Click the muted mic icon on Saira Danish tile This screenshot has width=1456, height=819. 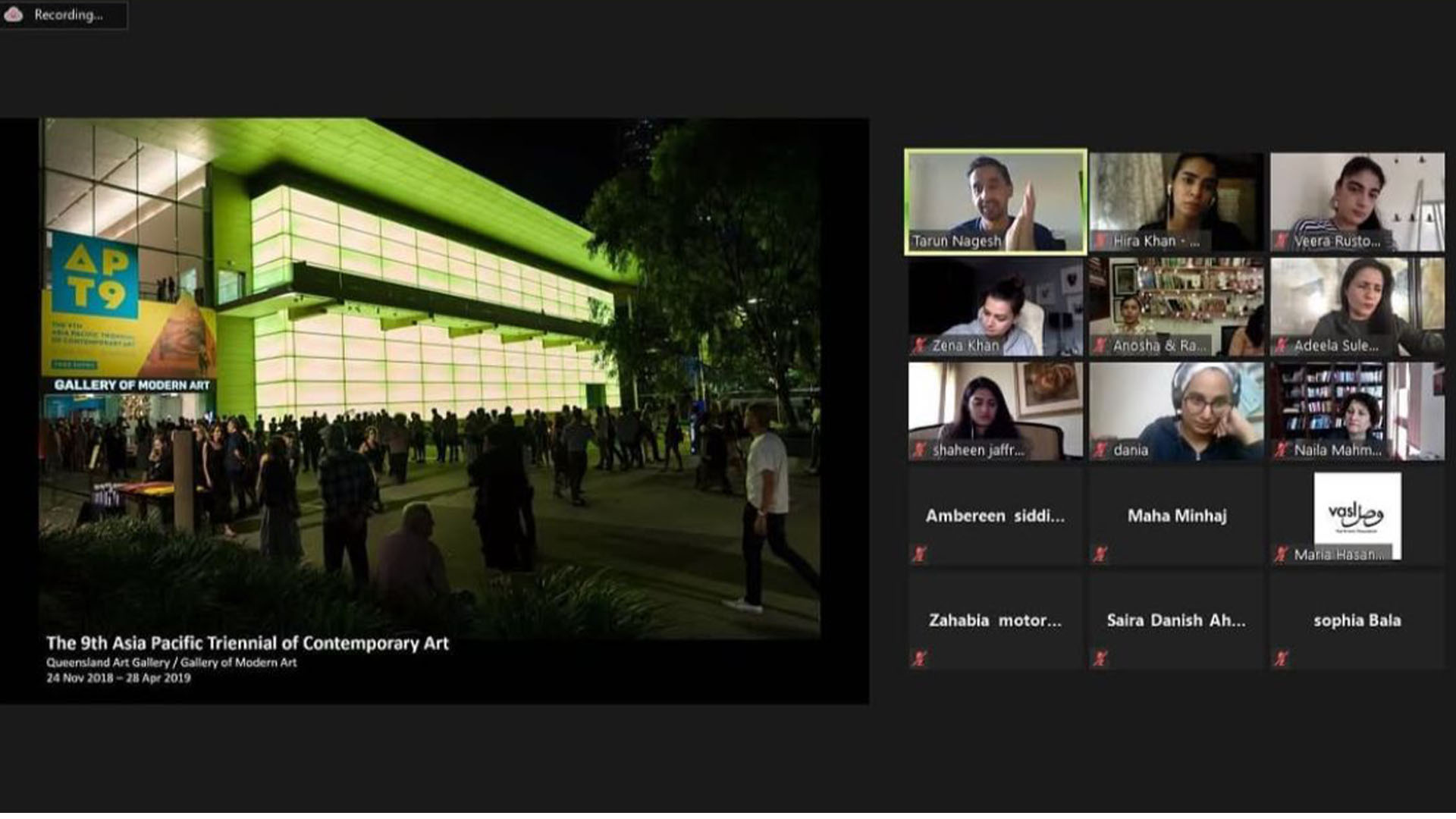pos(1101,658)
